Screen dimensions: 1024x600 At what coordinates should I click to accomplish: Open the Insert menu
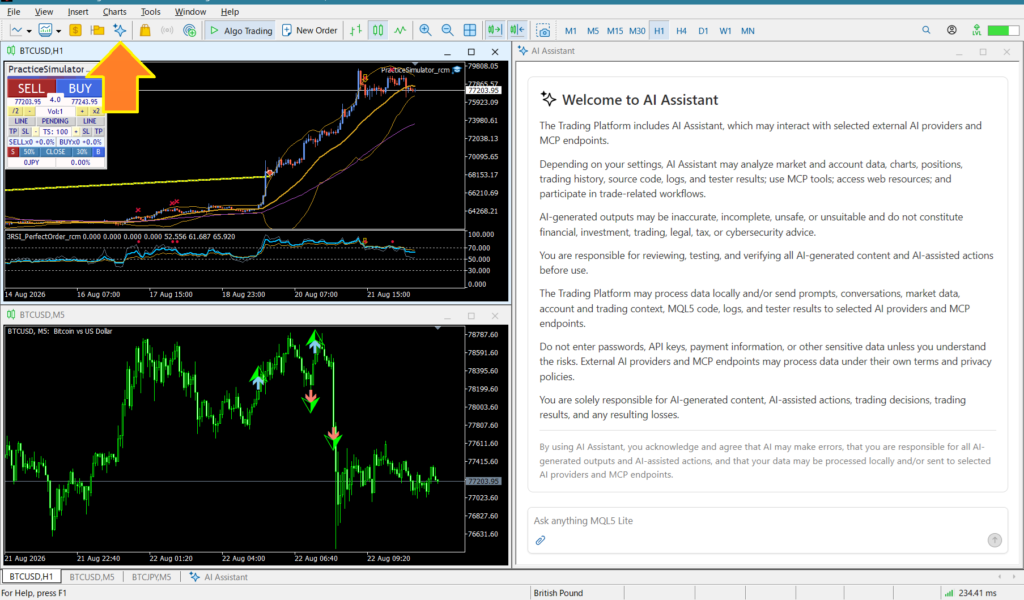[78, 12]
